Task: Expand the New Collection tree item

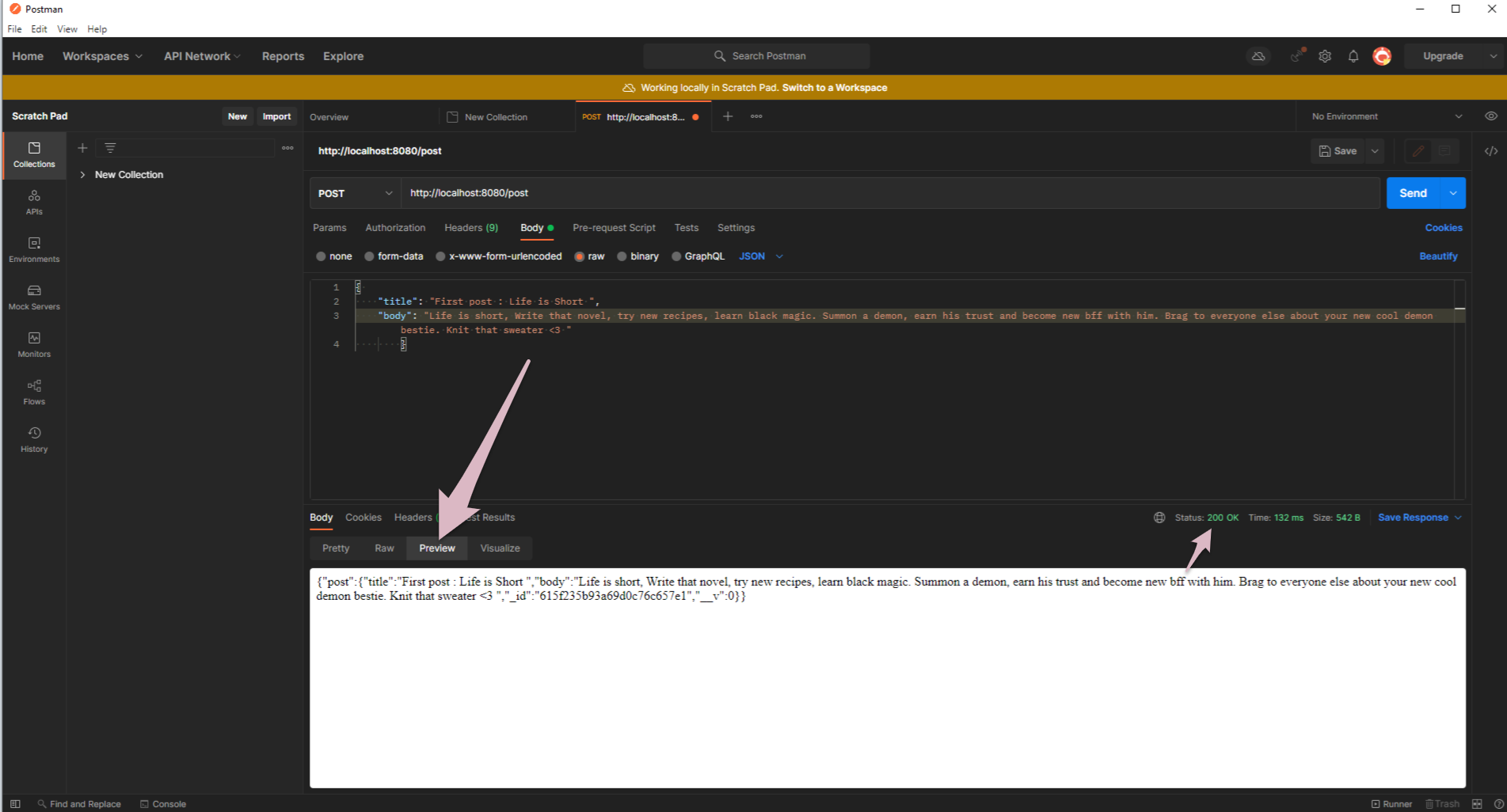Action: point(82,175)
